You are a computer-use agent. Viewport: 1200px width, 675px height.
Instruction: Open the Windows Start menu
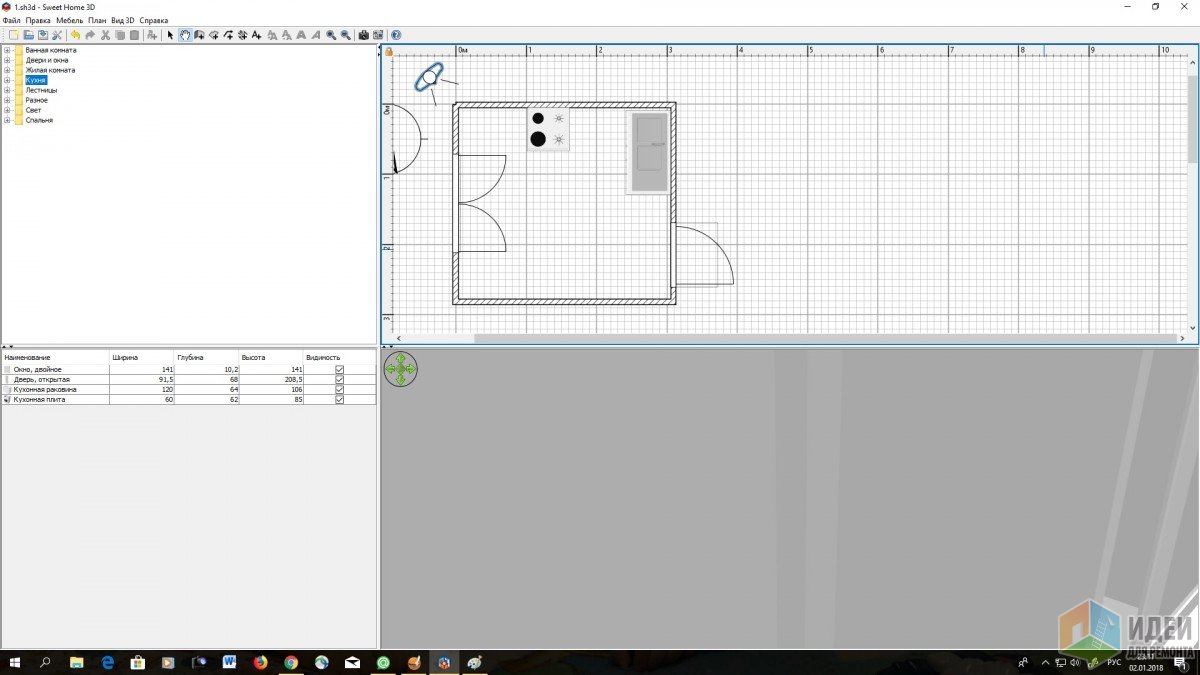(15, 662)
